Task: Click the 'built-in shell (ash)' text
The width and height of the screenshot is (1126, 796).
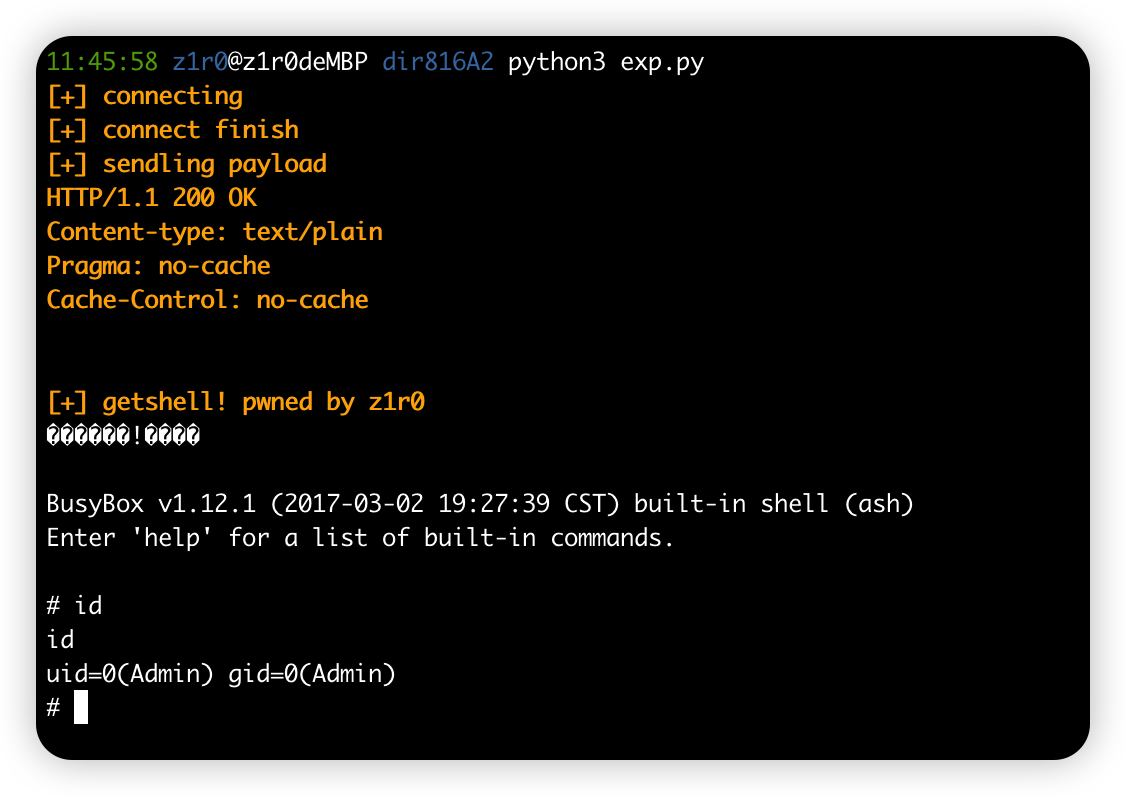Action: coord(773,504)
